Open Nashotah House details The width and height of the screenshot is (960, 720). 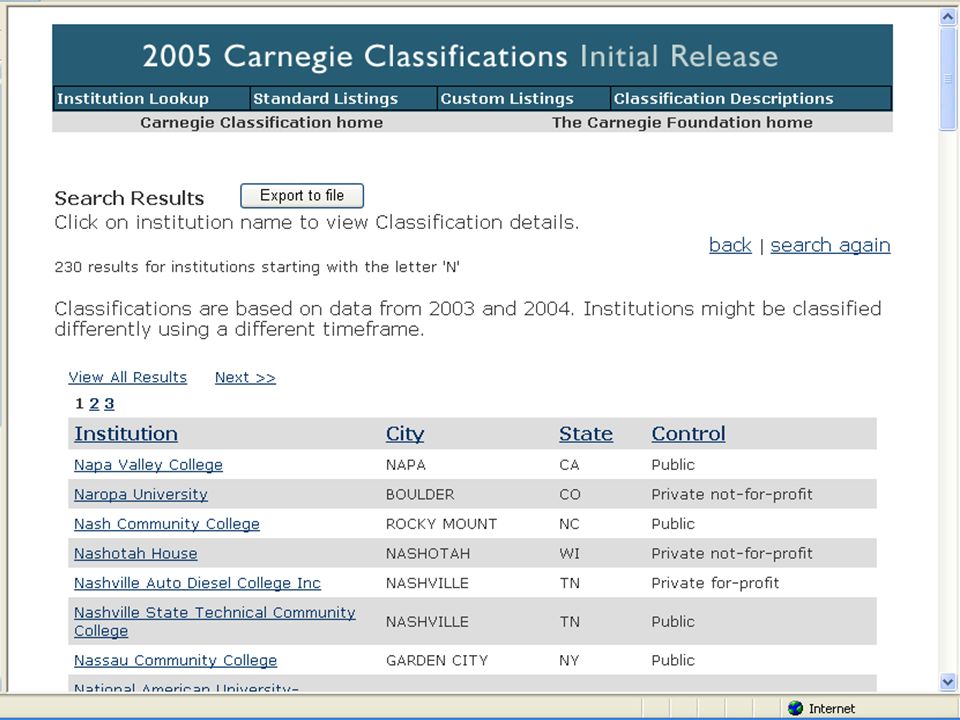pos(135,553)
